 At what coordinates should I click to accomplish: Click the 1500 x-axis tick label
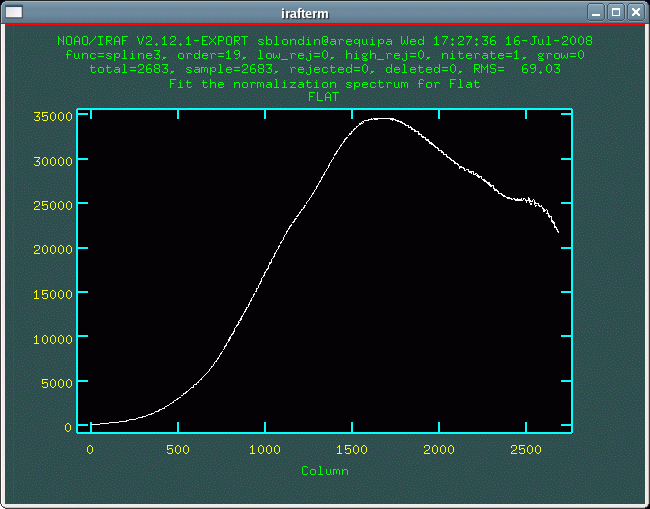pos(352,450)
